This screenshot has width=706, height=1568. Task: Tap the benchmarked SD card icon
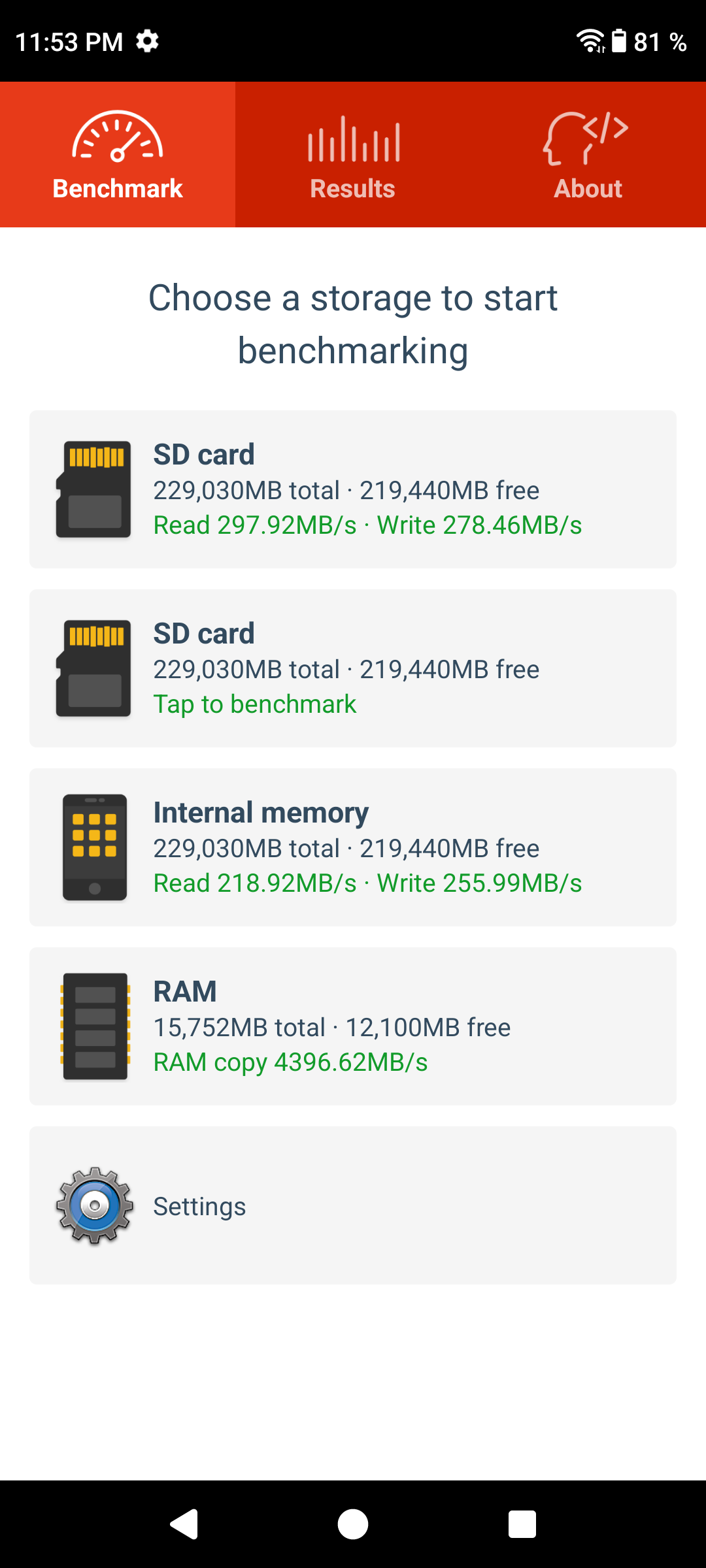coord(94,489)
